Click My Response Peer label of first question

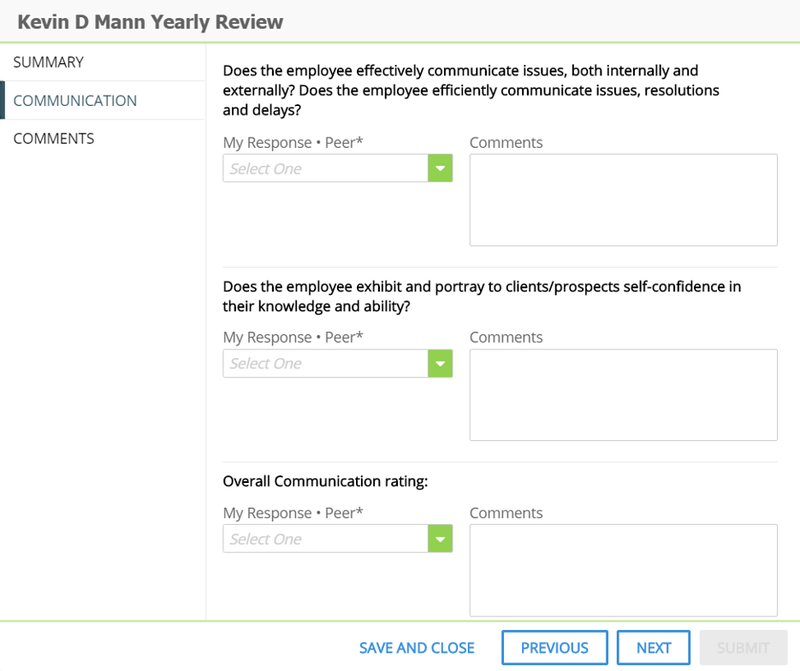point(293,142)
